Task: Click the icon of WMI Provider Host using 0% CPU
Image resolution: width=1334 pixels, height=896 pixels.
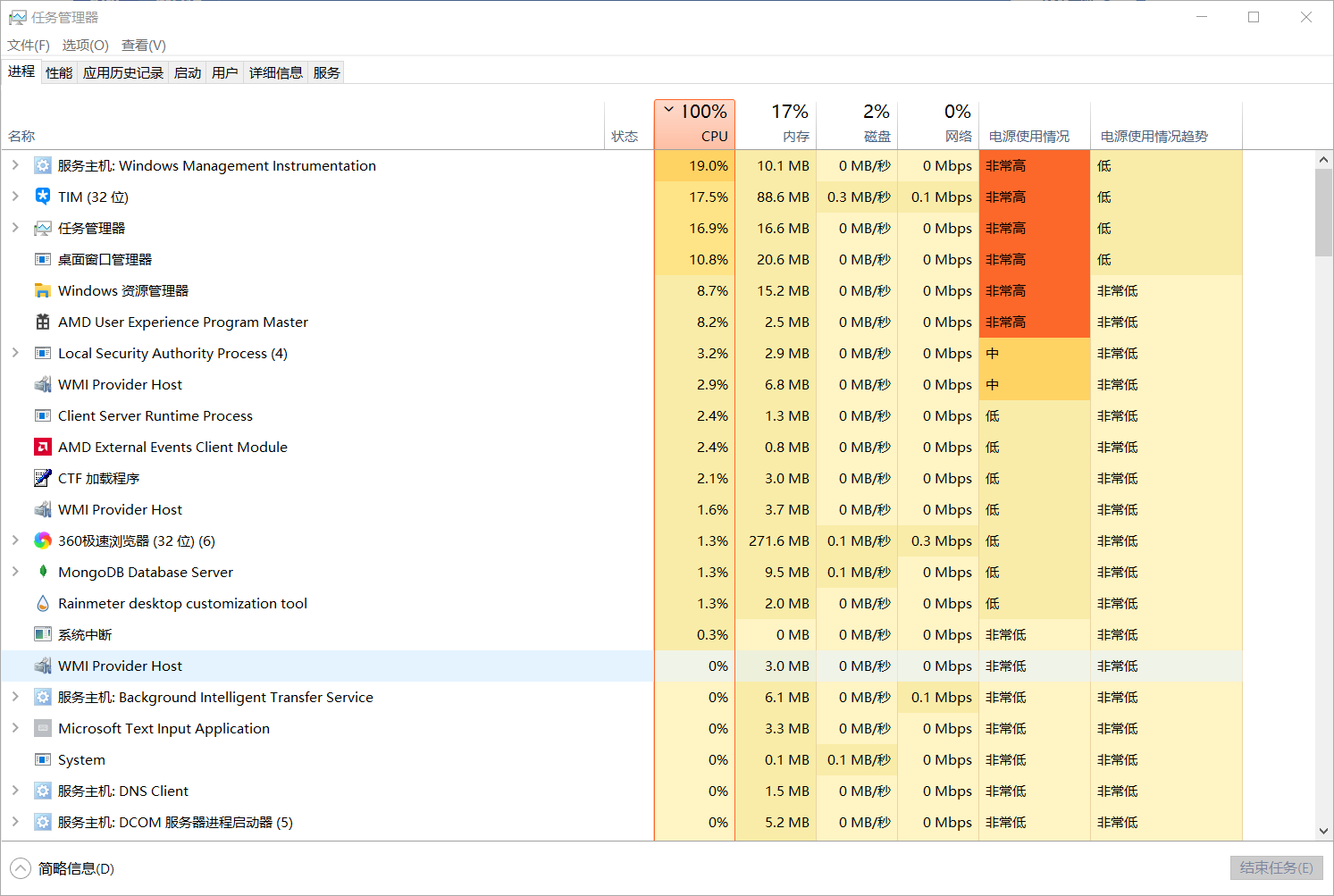Action: (43, 666)
